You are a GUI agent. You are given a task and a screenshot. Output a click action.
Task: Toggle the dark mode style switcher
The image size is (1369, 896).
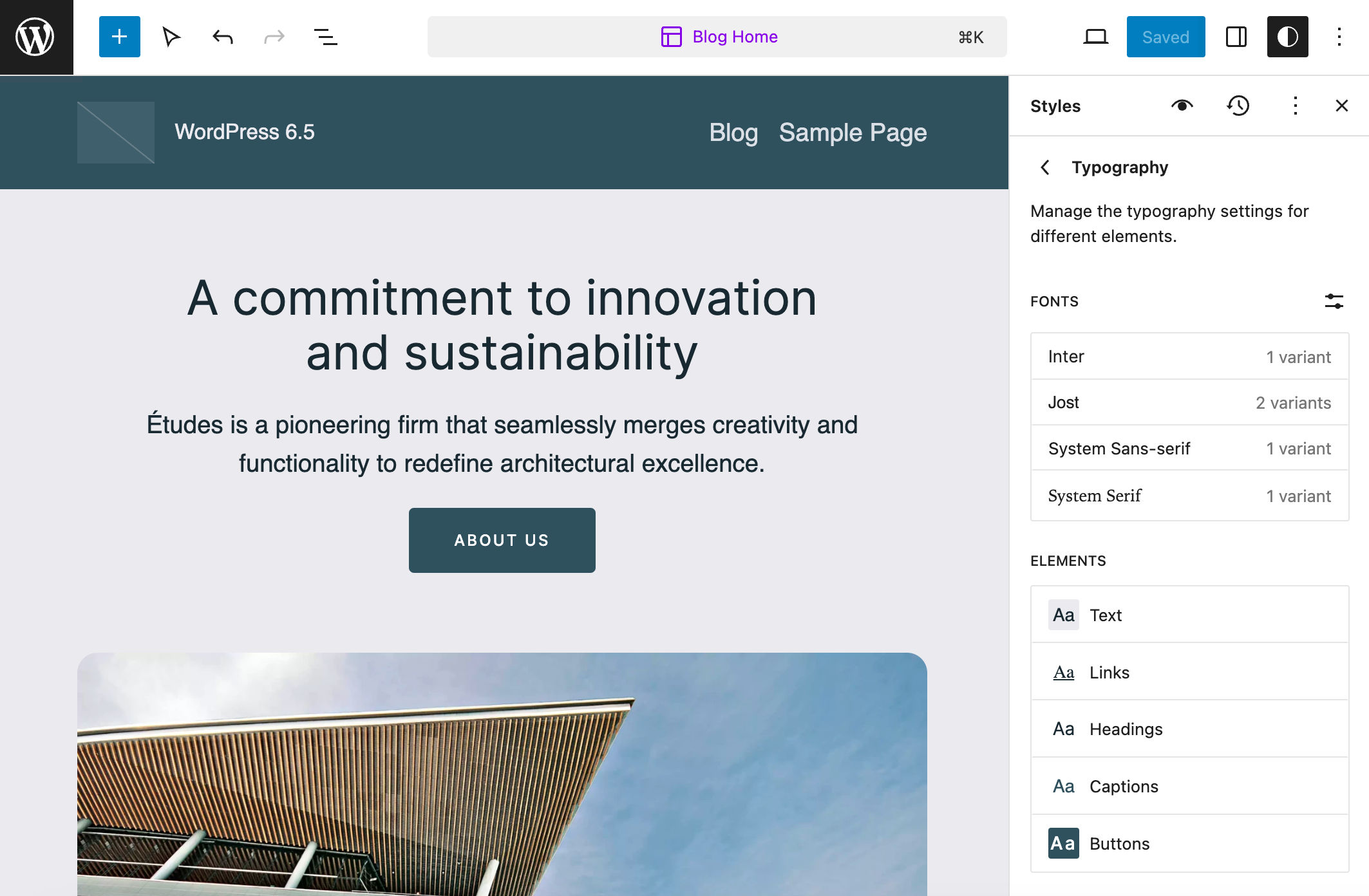pyautogui.click(x=1288, y=36)
